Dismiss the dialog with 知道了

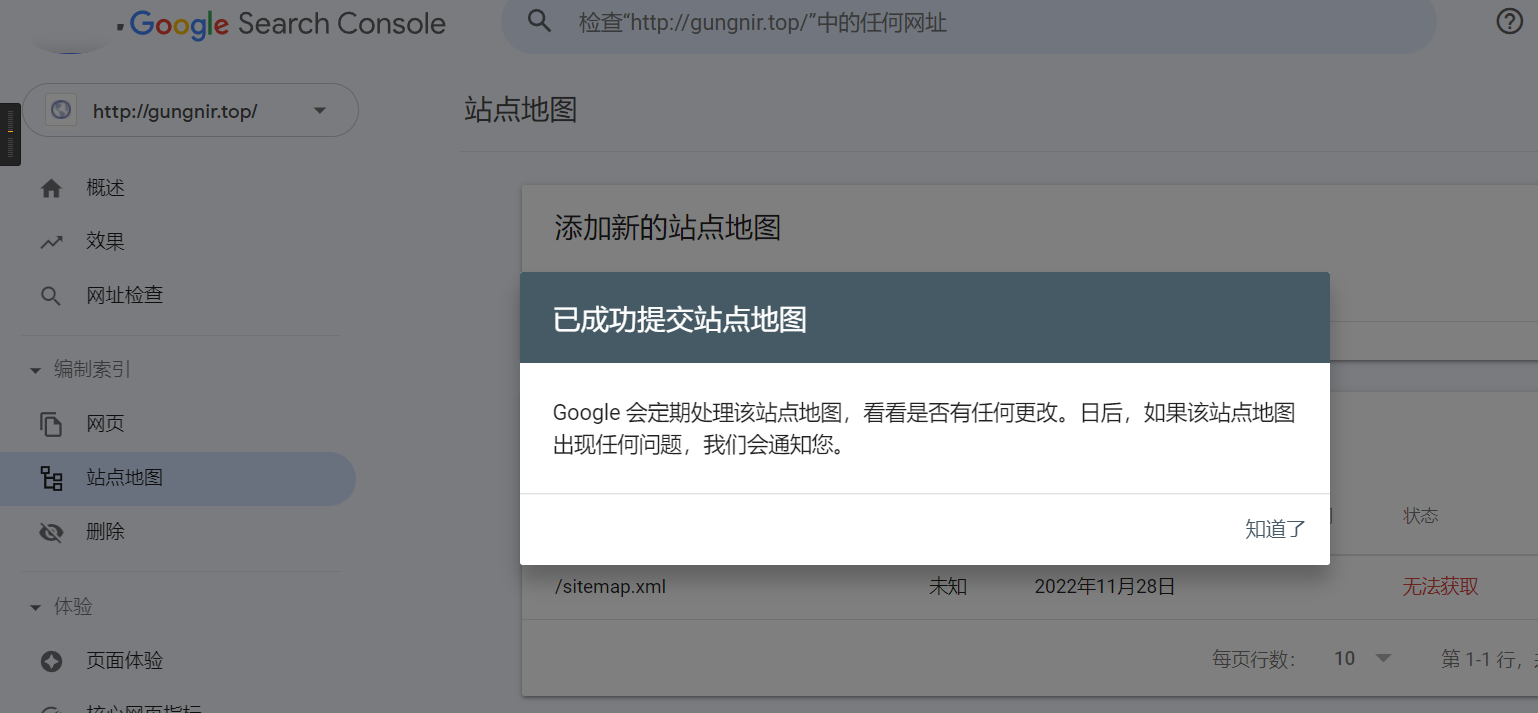pyautogui.click(x=1275, y=529)
